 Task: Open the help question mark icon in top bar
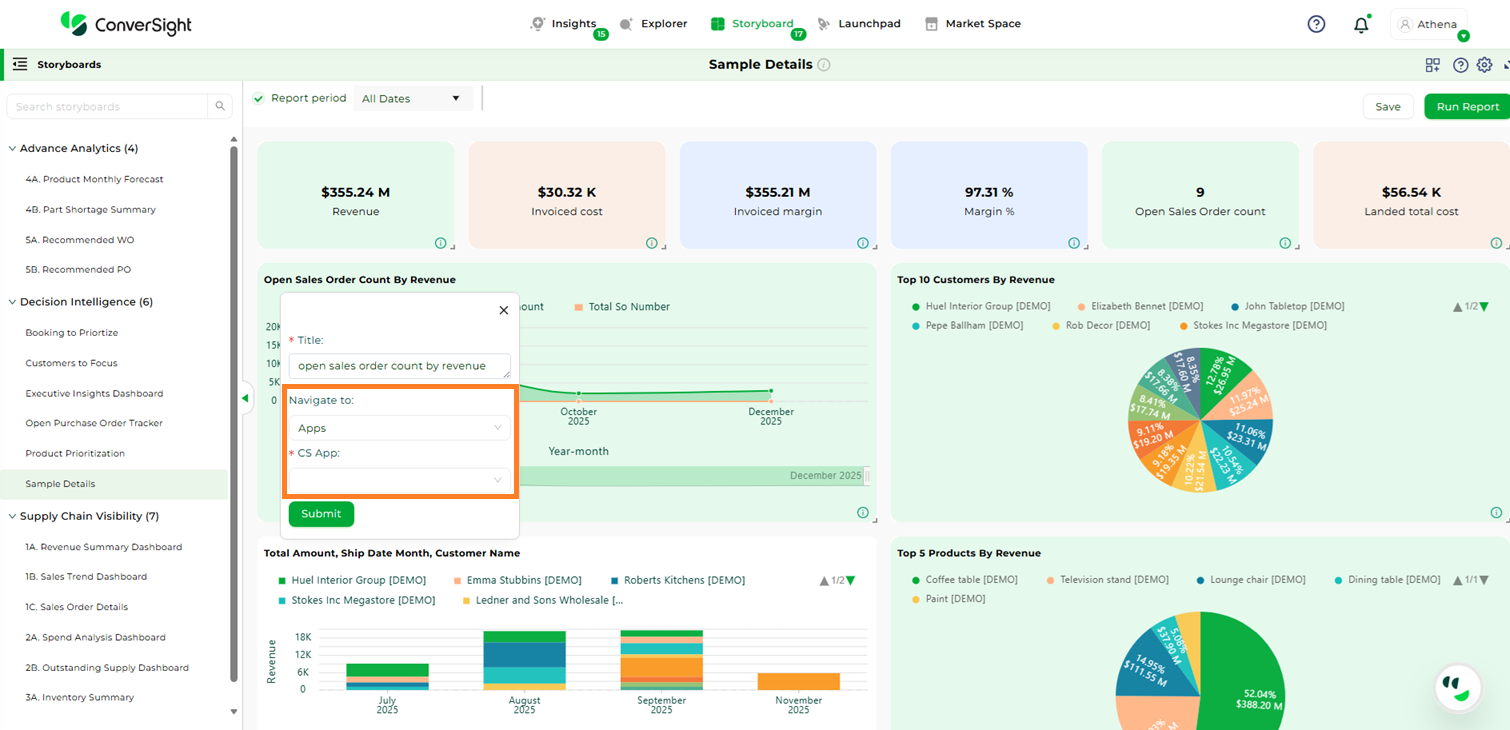(x=1316, y=24)
